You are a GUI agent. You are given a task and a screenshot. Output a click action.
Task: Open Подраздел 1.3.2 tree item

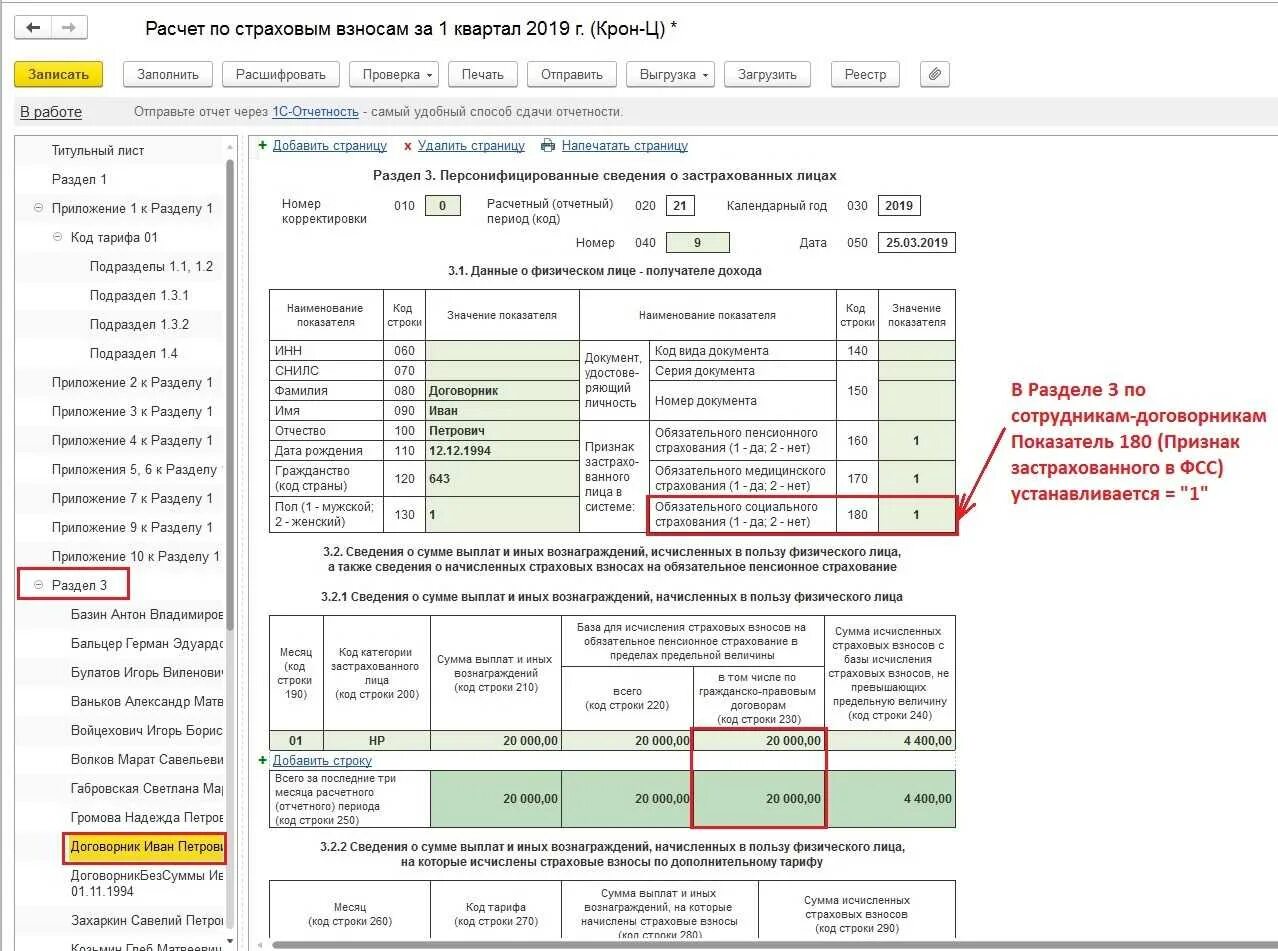[x=139, y=324]
